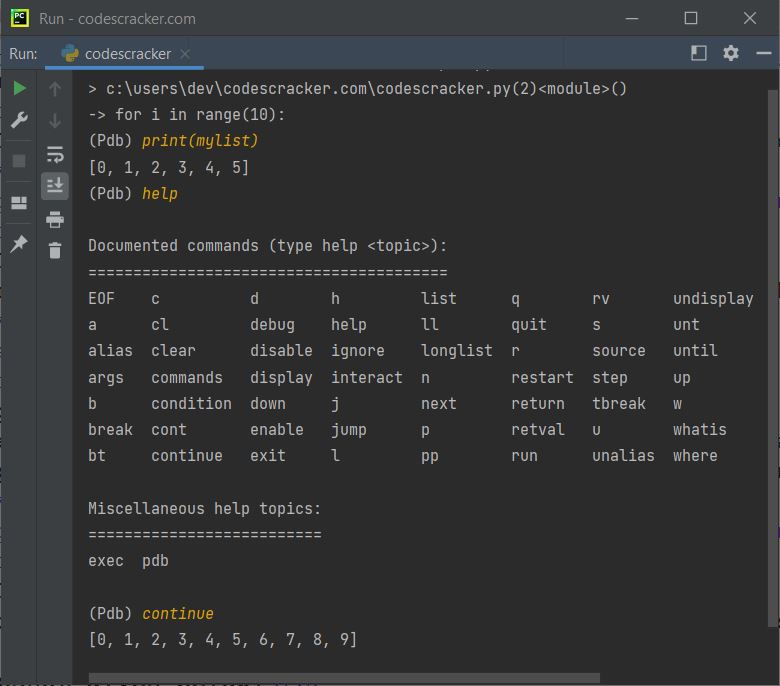Click the 'jump' command name
Viewport: 780px width, 686px height.
[349, 429]
